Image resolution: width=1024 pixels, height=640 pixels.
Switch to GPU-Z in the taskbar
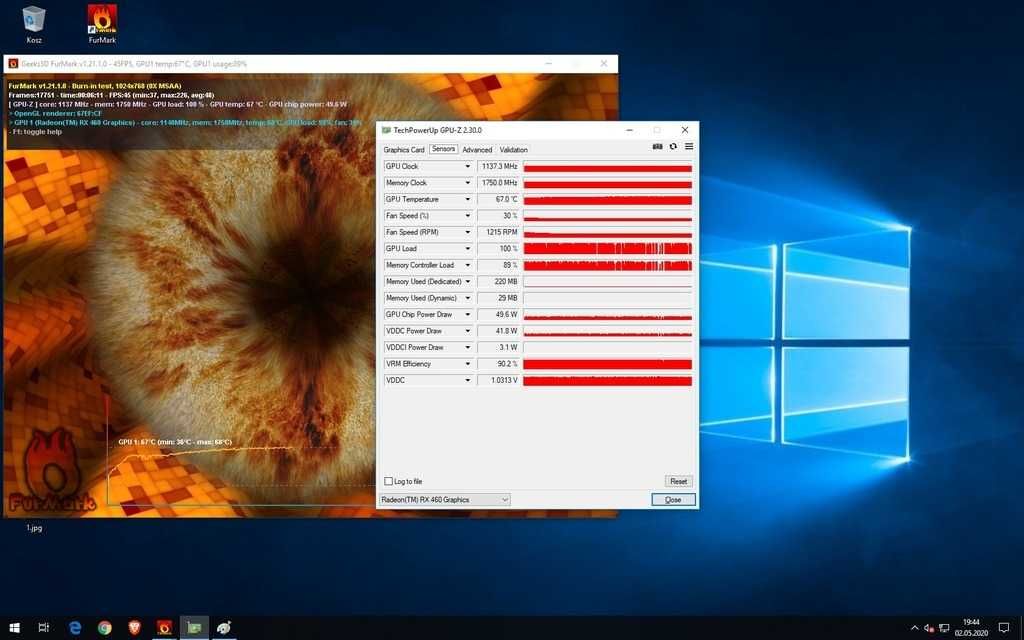point(195,628)
